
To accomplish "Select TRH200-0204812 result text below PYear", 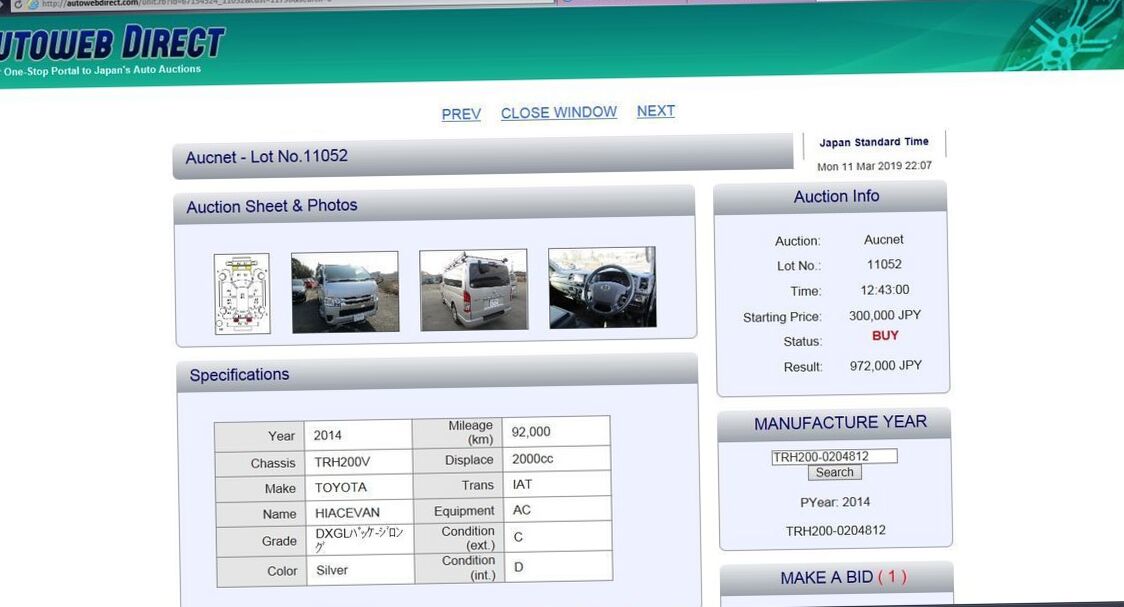I will [835, 531].
